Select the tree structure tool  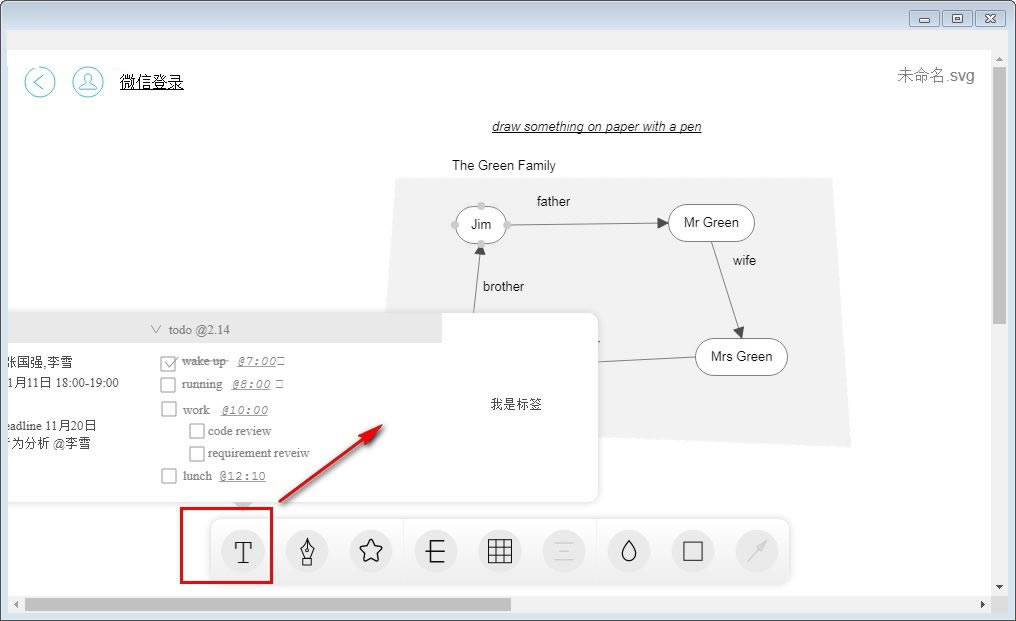tap(435, 552)
